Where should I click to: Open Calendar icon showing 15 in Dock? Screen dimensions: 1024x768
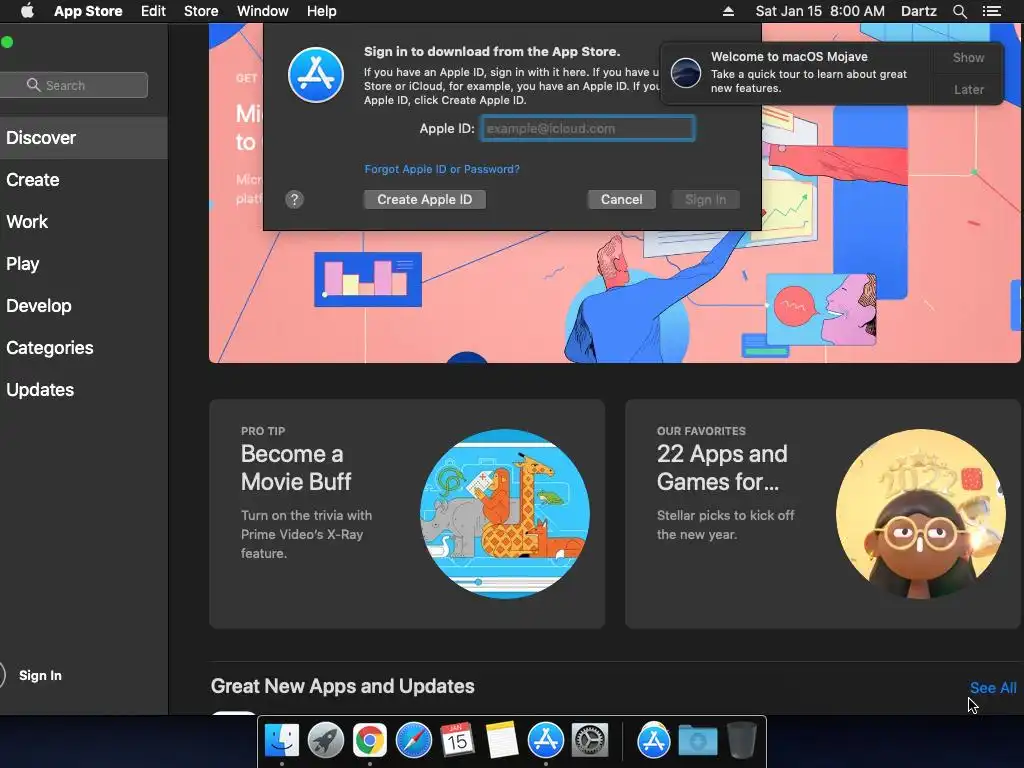click(457, 740)
